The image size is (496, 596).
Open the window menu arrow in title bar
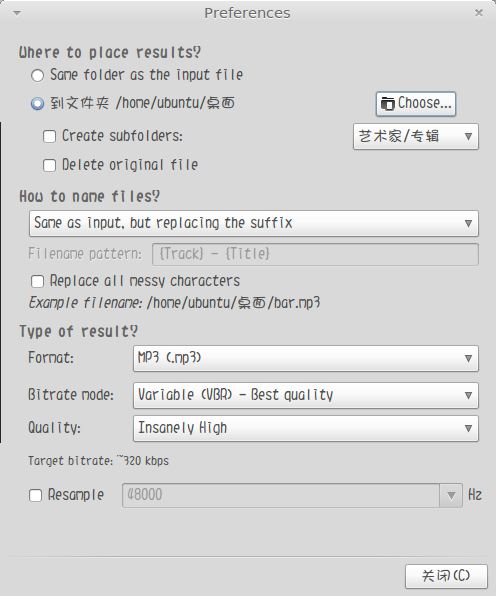click(x=17, y=13)
